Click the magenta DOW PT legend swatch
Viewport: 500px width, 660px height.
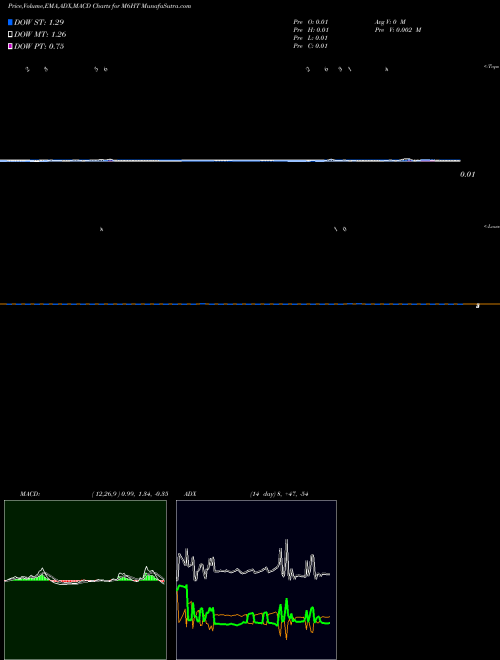(10, 46)
